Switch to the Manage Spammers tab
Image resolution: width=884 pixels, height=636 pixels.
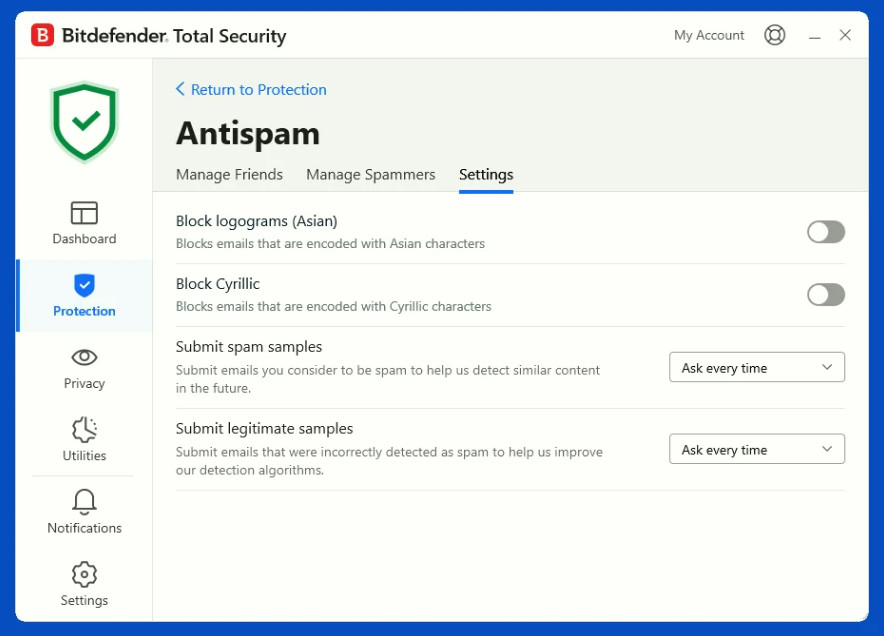tap(370, 175)
